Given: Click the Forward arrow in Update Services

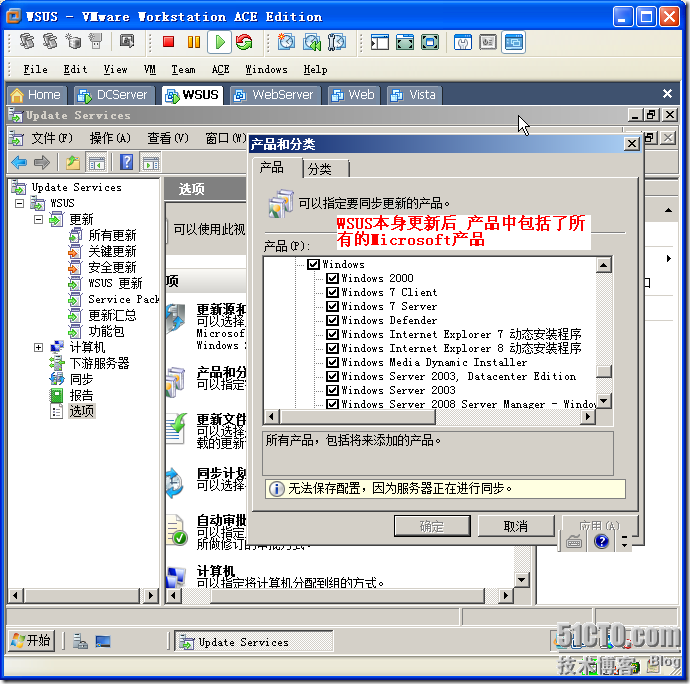Looking at the screenshot, I should point(42,163).
